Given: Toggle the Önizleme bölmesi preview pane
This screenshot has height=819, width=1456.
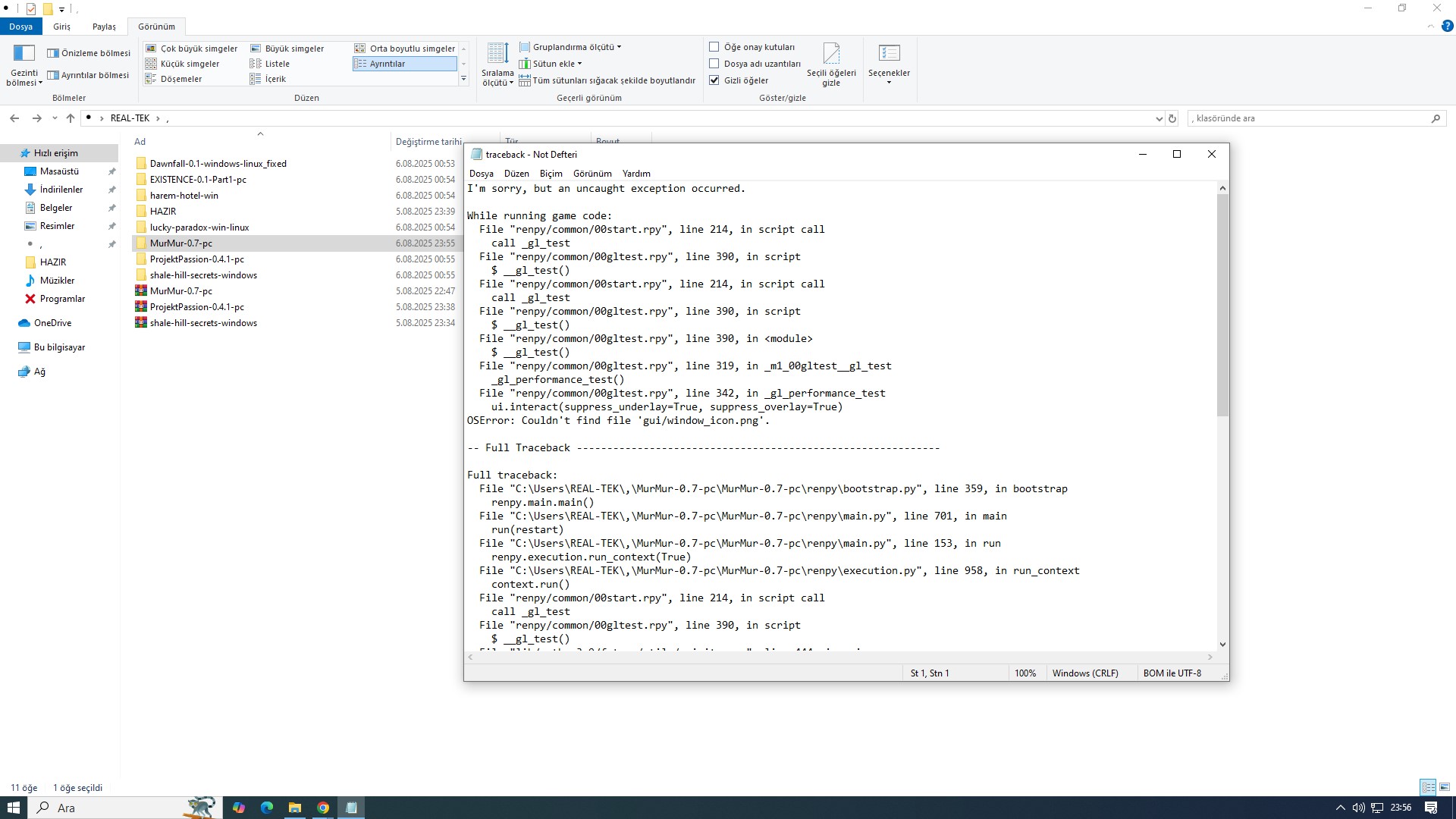Looking at the screenshot, I should (89, 53).
